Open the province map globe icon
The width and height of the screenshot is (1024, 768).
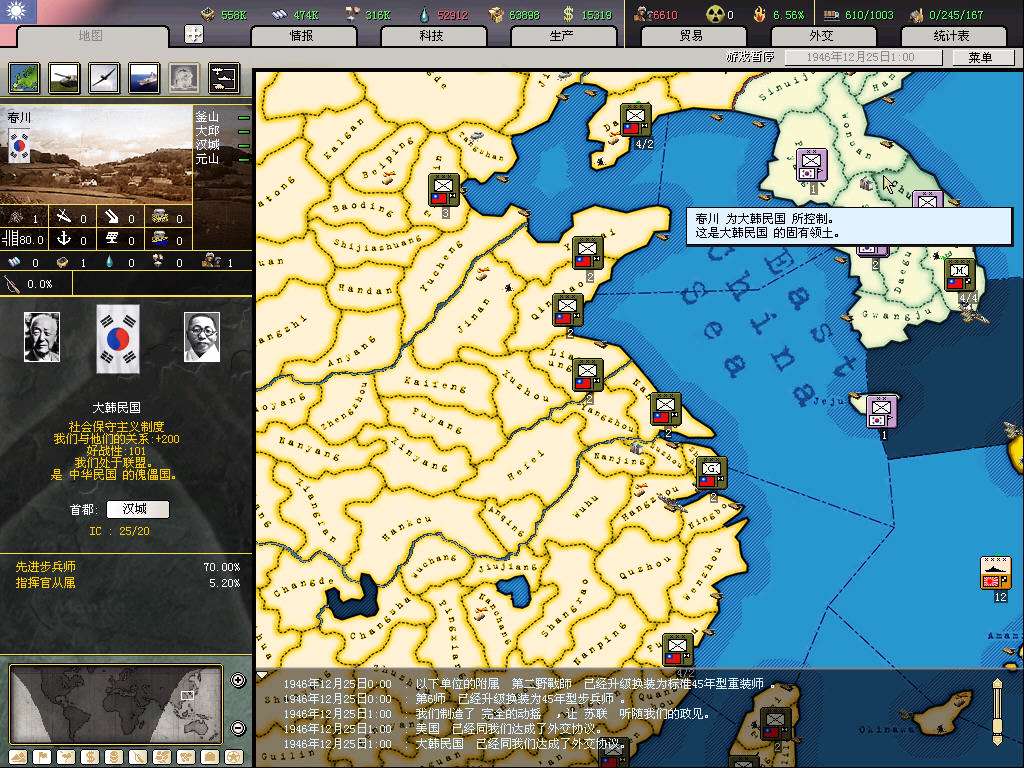click(24, 78)
